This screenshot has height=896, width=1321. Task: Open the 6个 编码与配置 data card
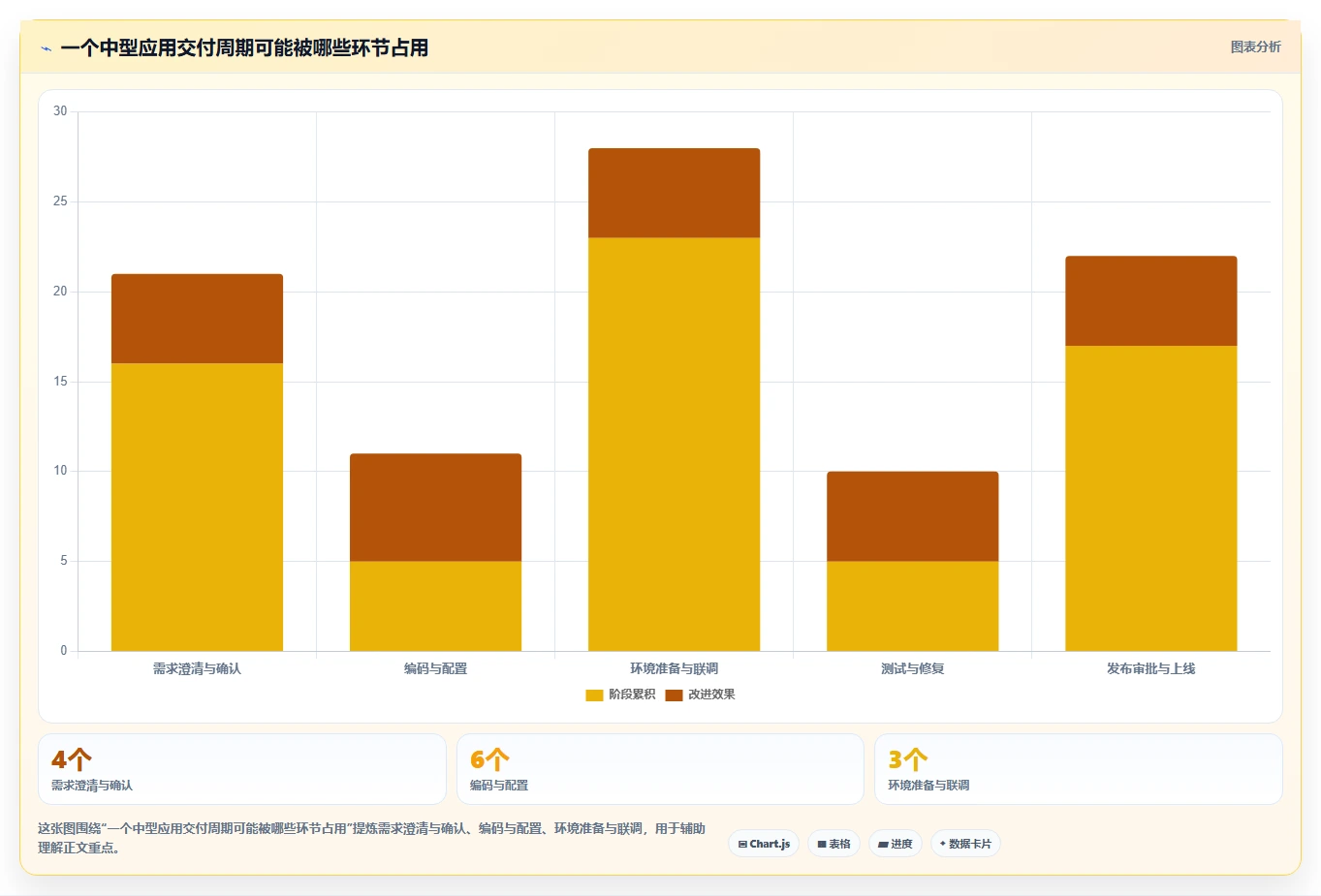tap(660, 769)
